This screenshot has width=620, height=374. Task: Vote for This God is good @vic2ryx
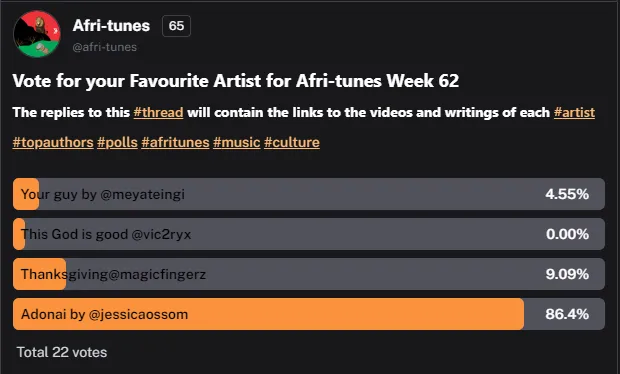309,234
